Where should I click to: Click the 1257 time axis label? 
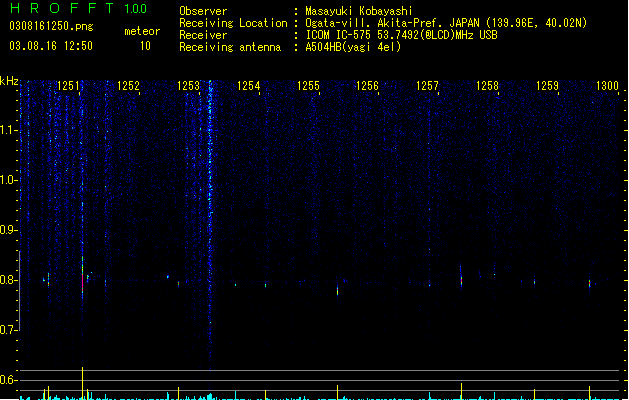coord(427,86)
